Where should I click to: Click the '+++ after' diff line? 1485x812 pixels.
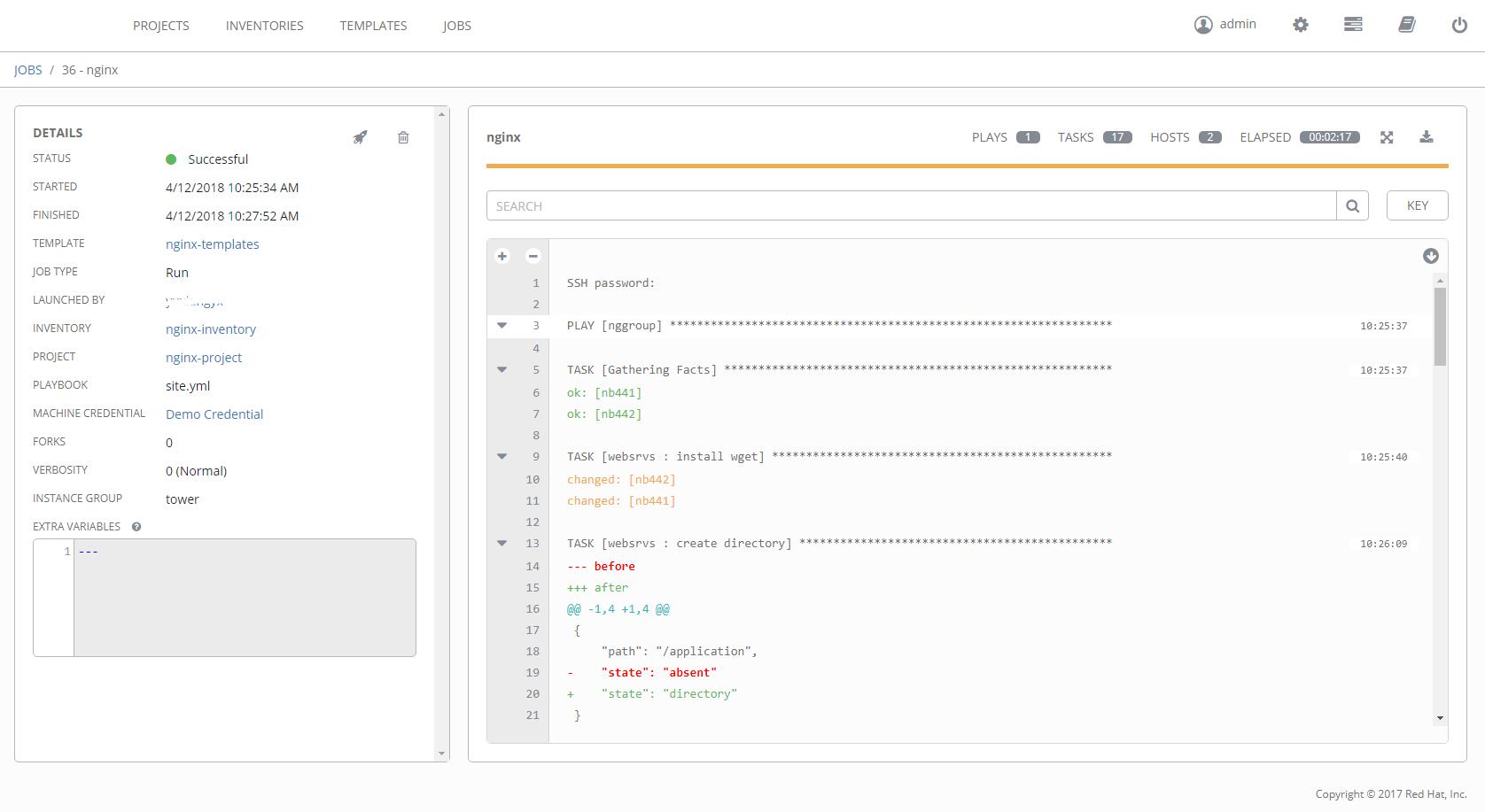click(597, 587)
